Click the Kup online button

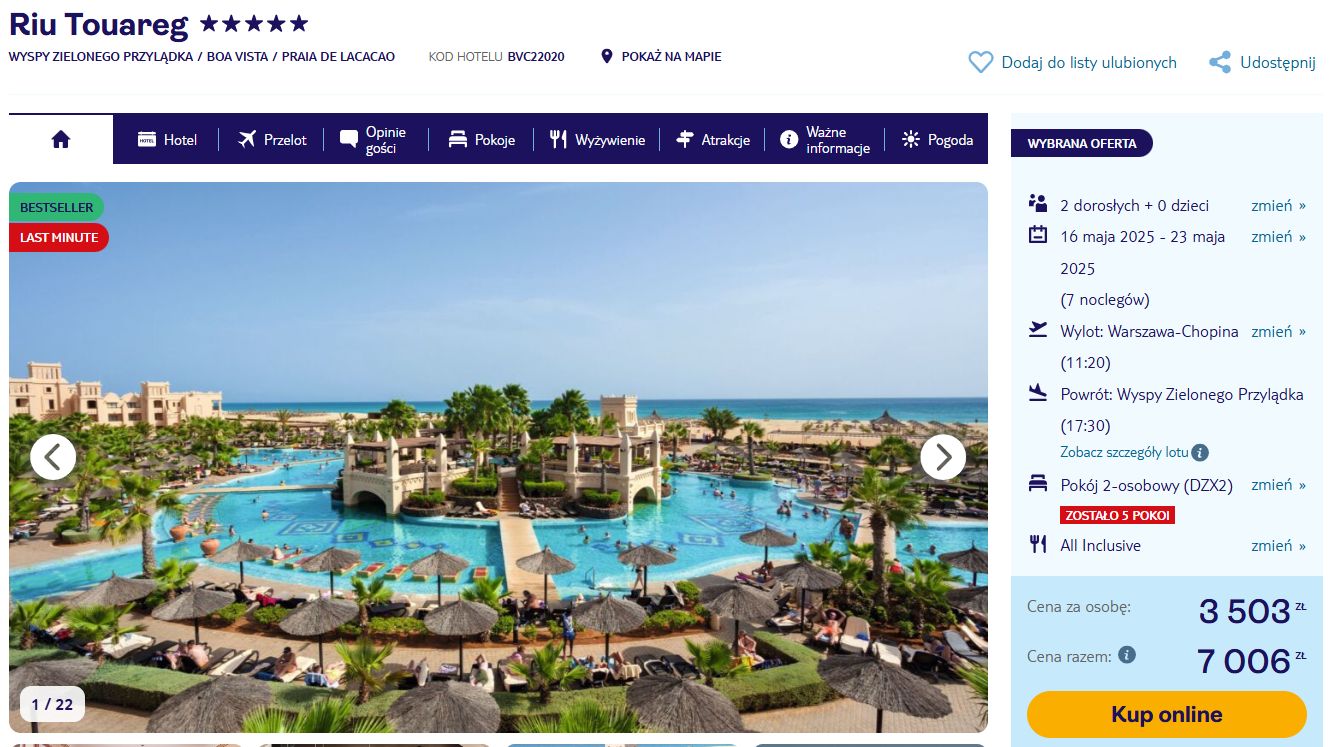tap(1166, 714)
